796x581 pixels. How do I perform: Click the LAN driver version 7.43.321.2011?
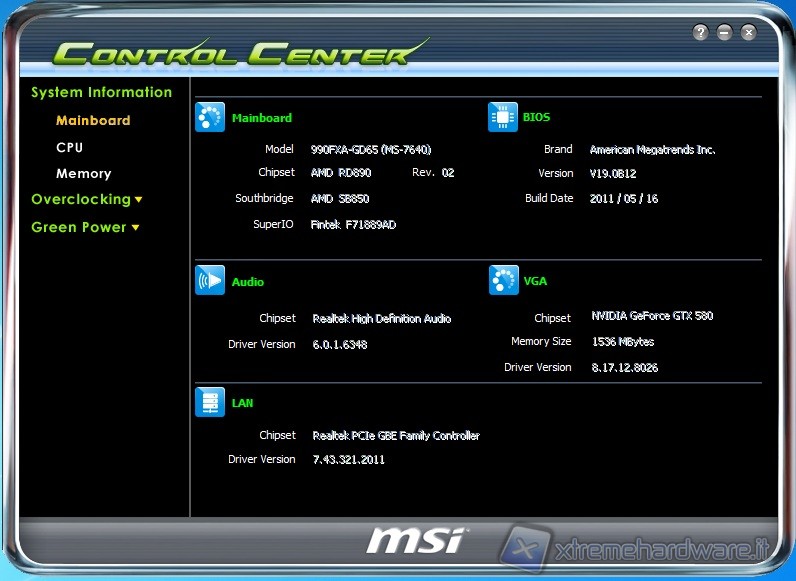click(x=348, y=459)
